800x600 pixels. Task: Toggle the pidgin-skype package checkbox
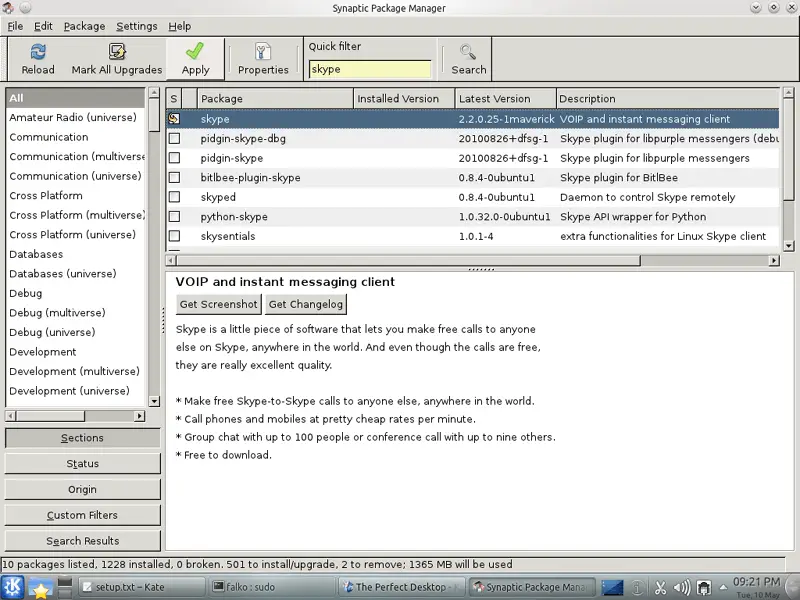(x=174, y=158)
